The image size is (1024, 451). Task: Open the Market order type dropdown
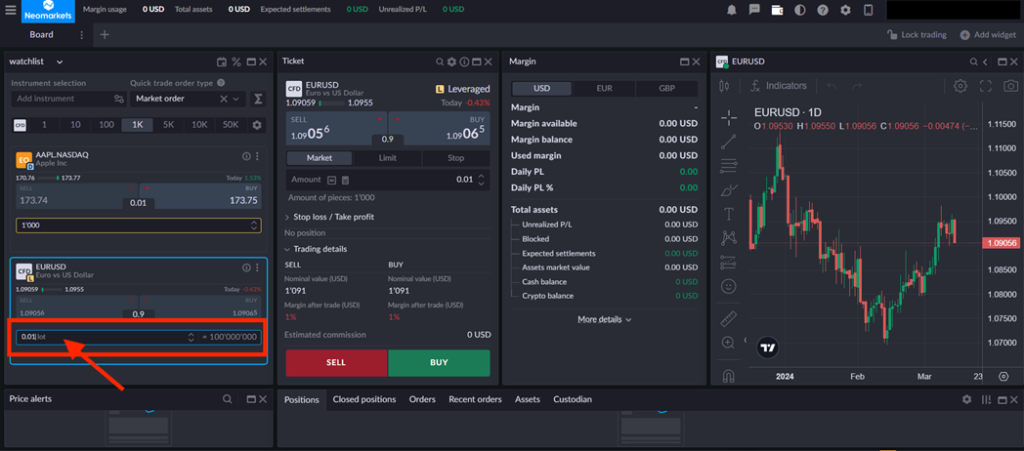(x=189, y=99)
